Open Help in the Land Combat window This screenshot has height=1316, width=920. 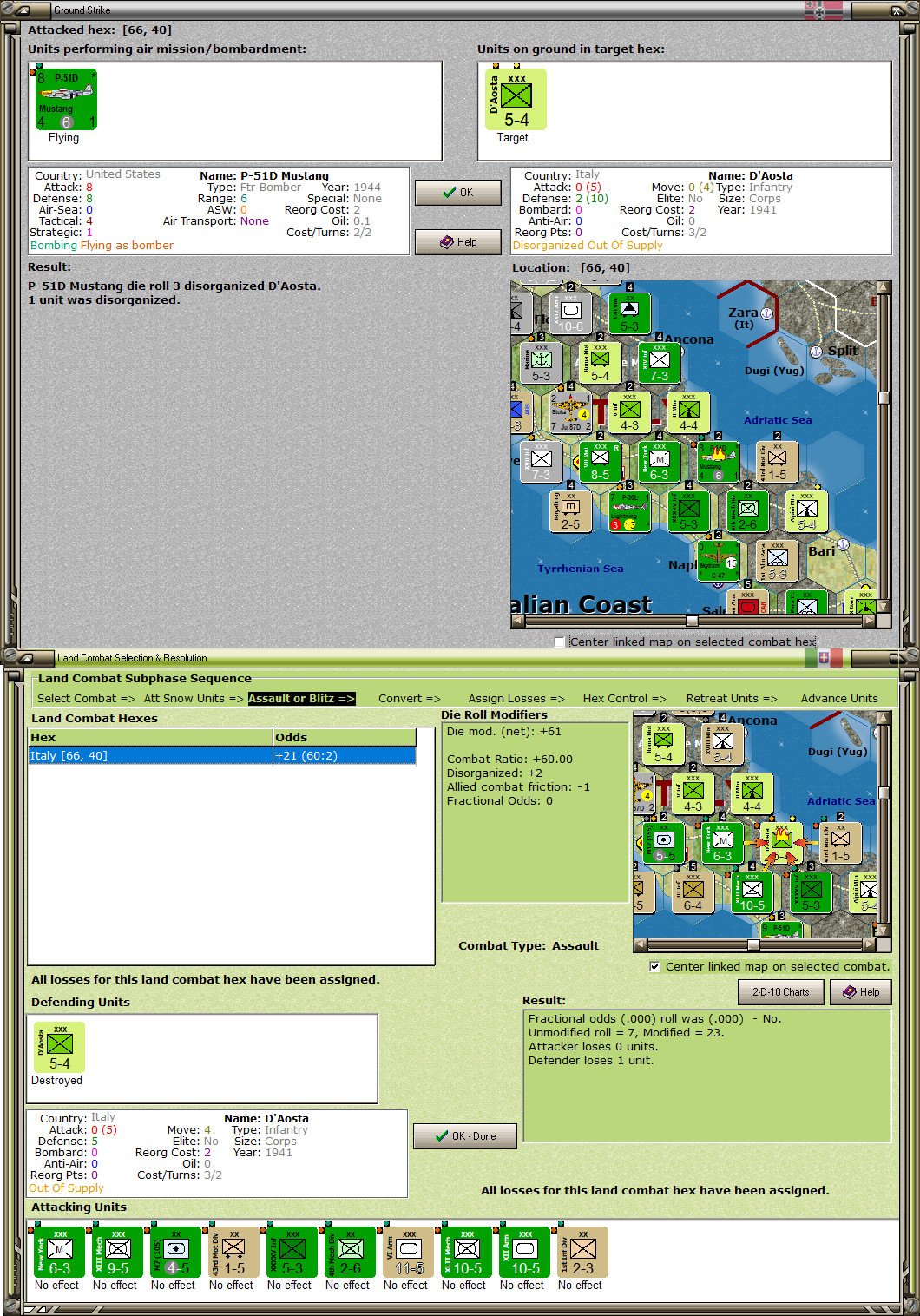coord(861,992)
